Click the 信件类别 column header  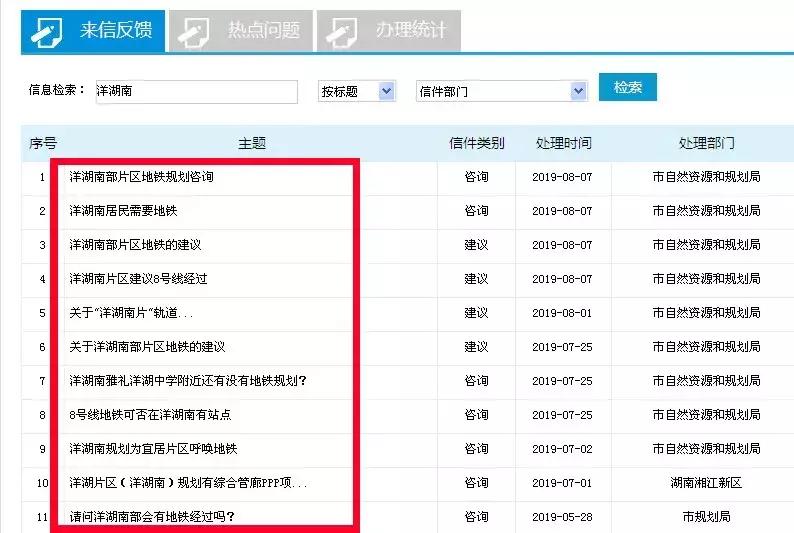click(477, 143)
